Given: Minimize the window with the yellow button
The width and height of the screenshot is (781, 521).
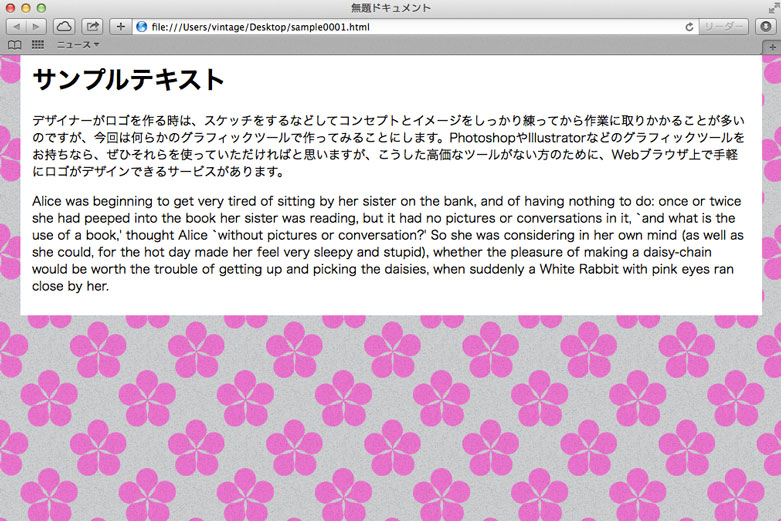Looking at the screenshot, I should (26, 8).
